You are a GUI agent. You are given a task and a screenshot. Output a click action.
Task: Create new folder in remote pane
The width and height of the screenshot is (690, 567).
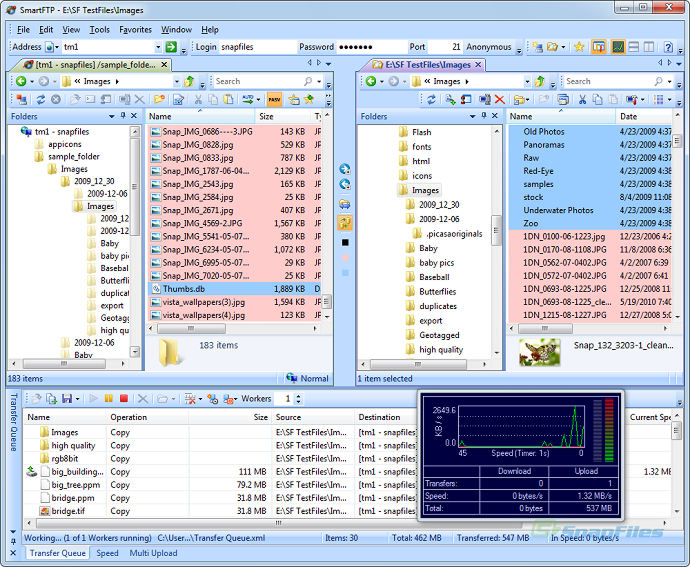point(159,99)
